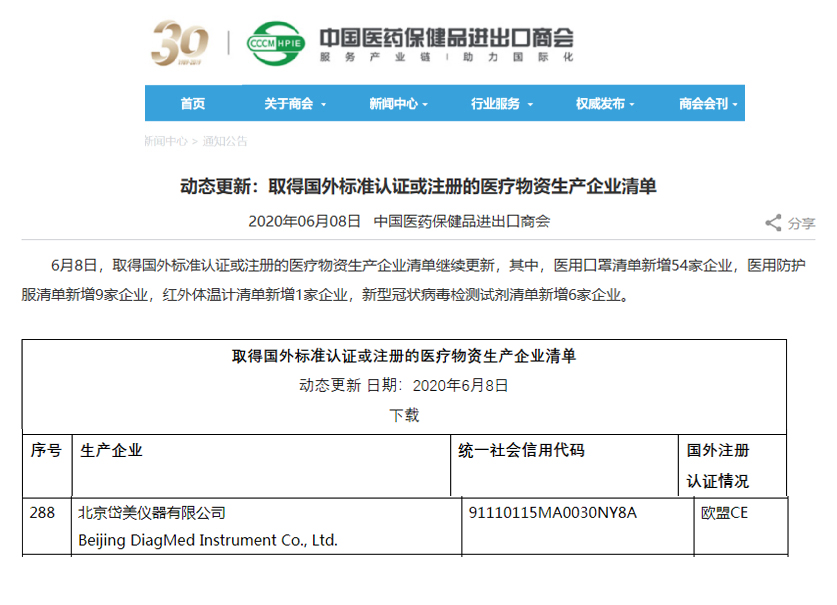Select the publisher name beside the date
Viewport: 837px width, 605px height.
point(462,221)
